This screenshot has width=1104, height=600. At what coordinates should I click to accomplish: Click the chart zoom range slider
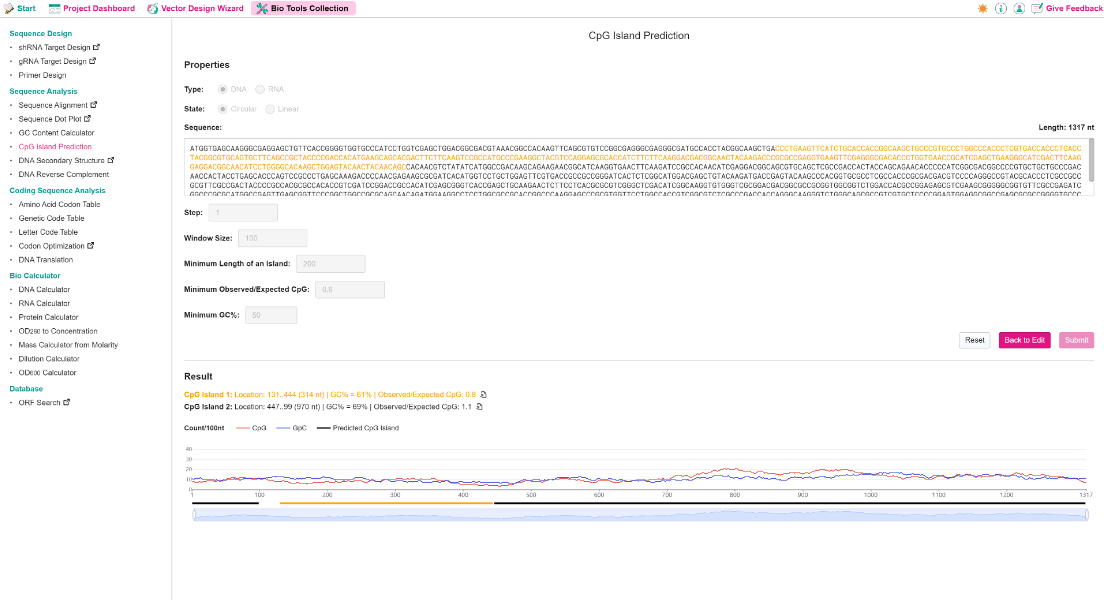click(x=641, y=515)
